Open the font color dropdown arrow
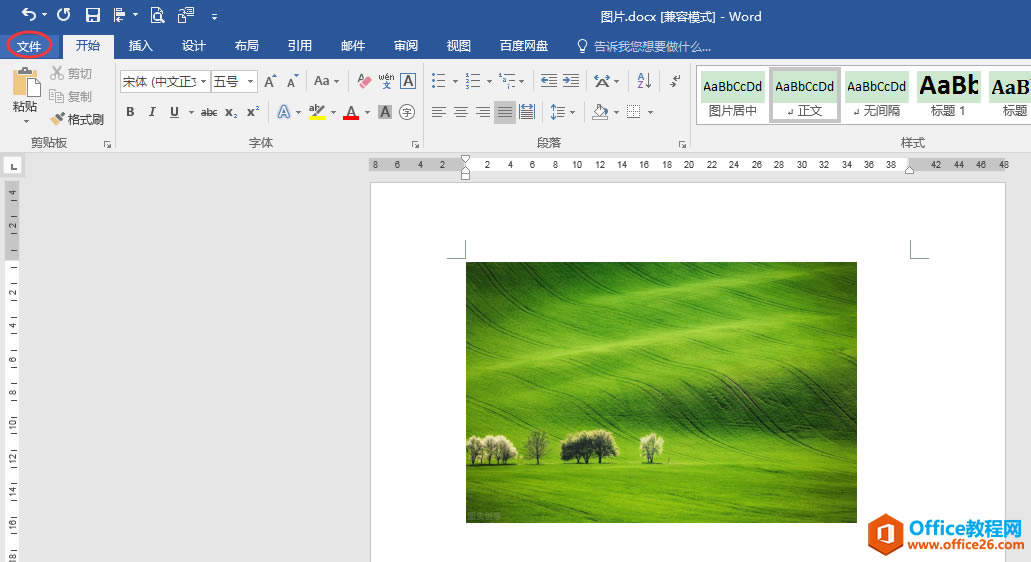This screenshot has height=562, width=1031. click(x=368, y=112)
